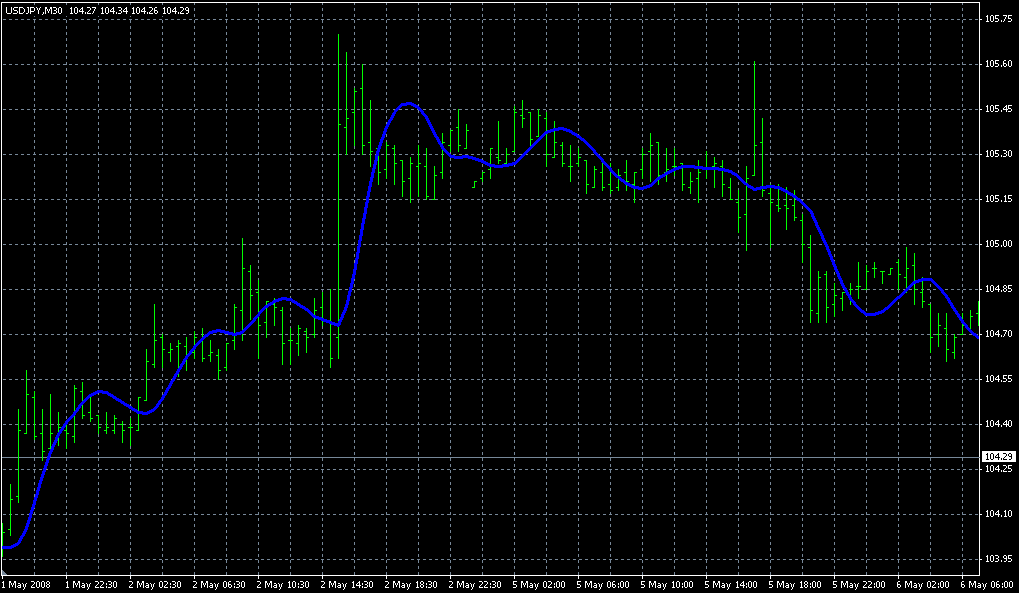The image size is (1019, 594).
Task: Click the 2 May 18:30 time label
Action: click(411, 585)
